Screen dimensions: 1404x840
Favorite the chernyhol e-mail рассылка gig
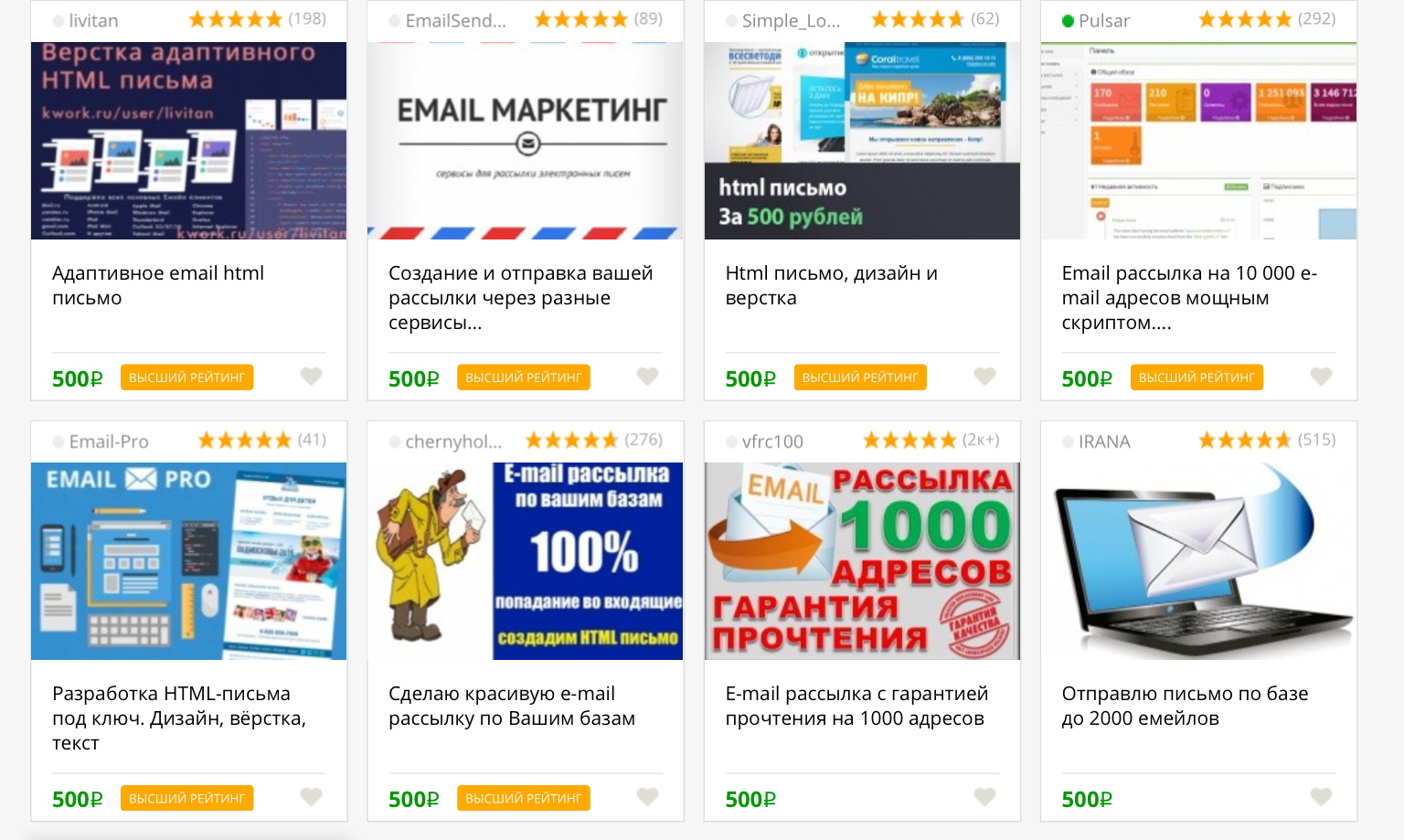[x=647, y=797]
